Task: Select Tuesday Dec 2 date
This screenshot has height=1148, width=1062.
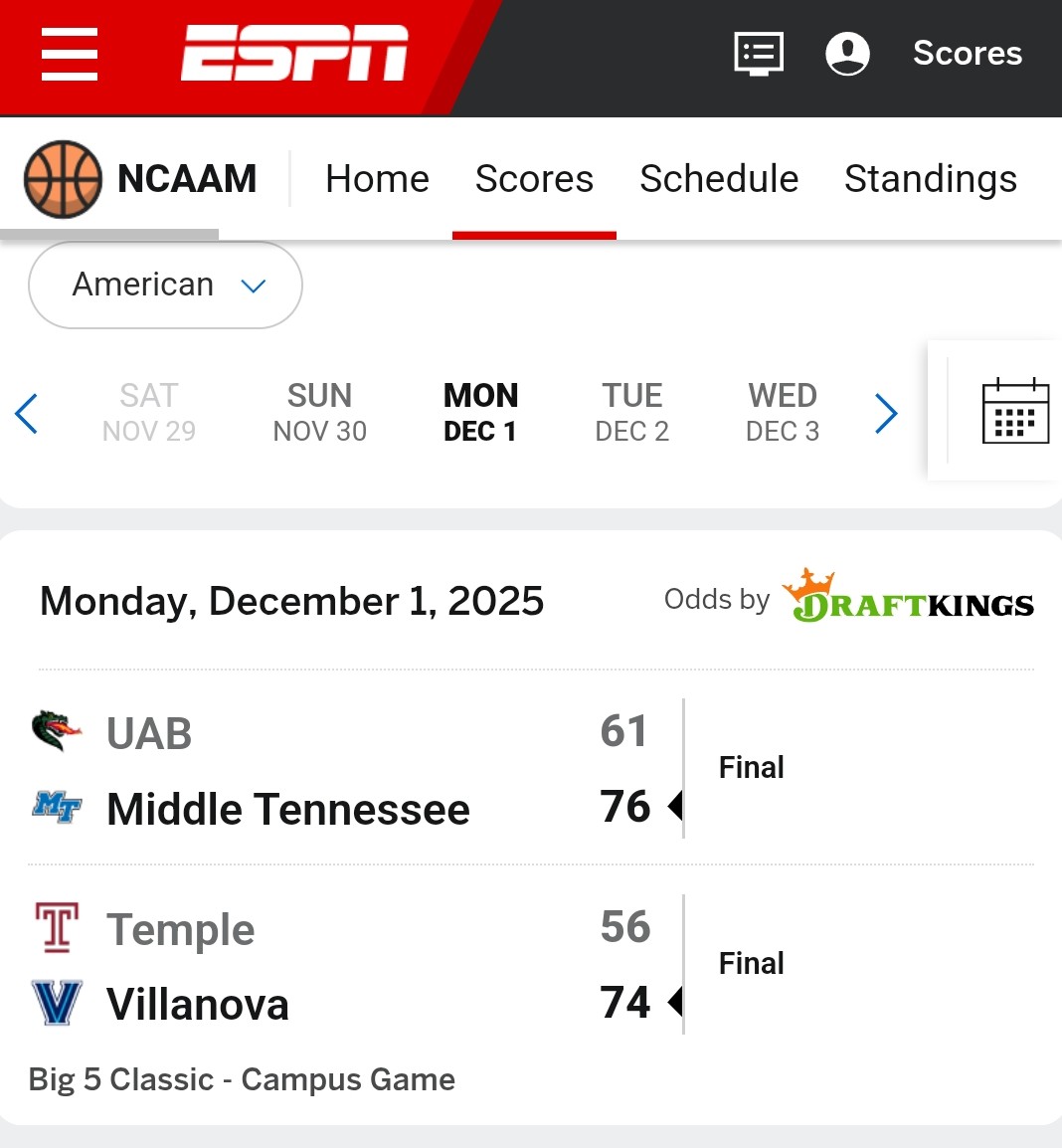Action: click(x=631, y=413)
